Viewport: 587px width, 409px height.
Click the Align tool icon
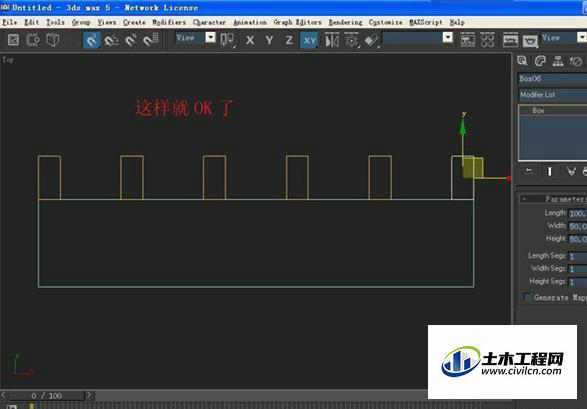pos(371,40)
